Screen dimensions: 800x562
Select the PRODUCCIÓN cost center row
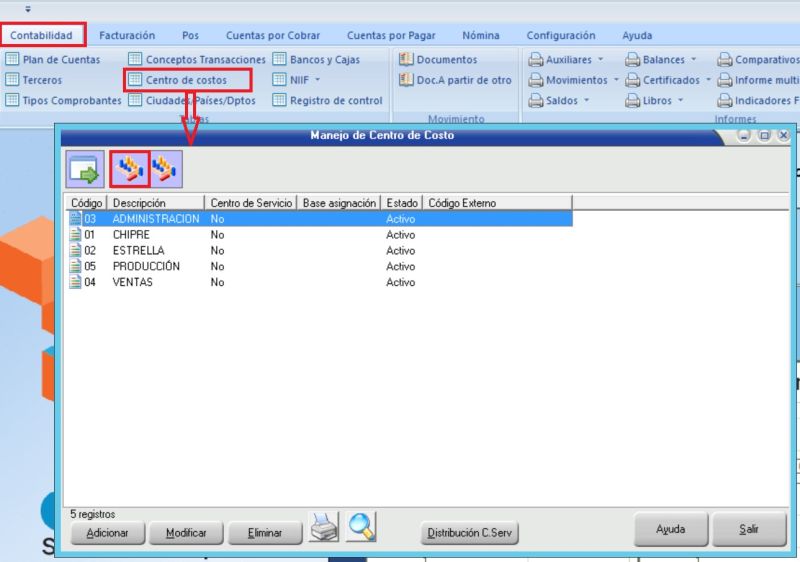click(x=146, y=267)
